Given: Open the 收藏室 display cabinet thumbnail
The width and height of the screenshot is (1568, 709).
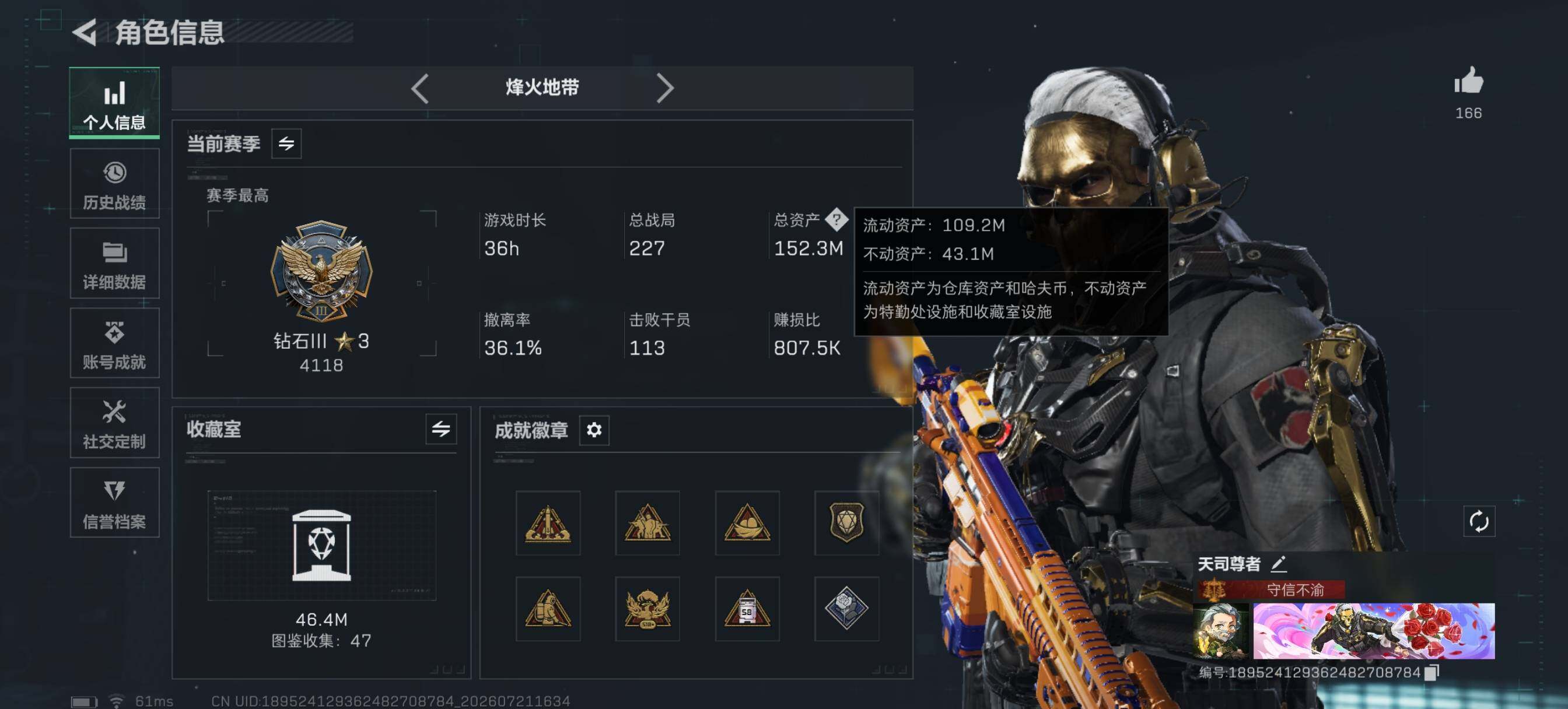Looking at the screenshot, I should point(321,546).
